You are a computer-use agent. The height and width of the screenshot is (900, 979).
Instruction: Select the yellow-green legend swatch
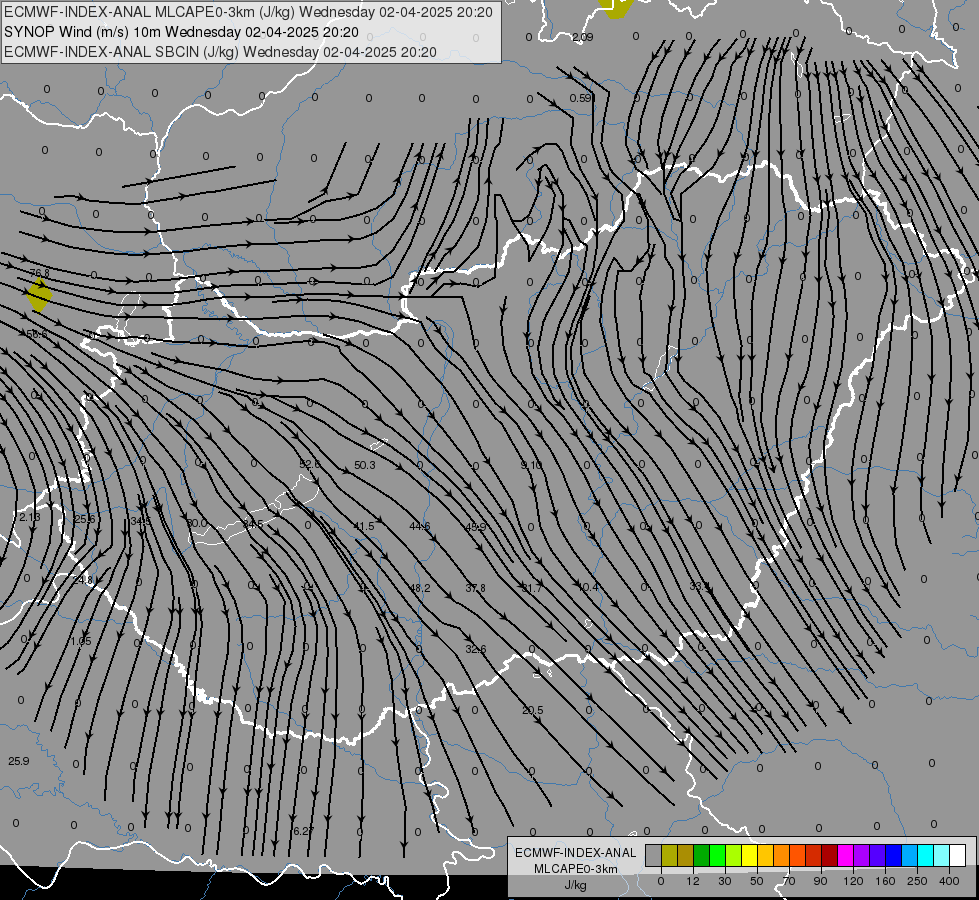pos(734,855)
